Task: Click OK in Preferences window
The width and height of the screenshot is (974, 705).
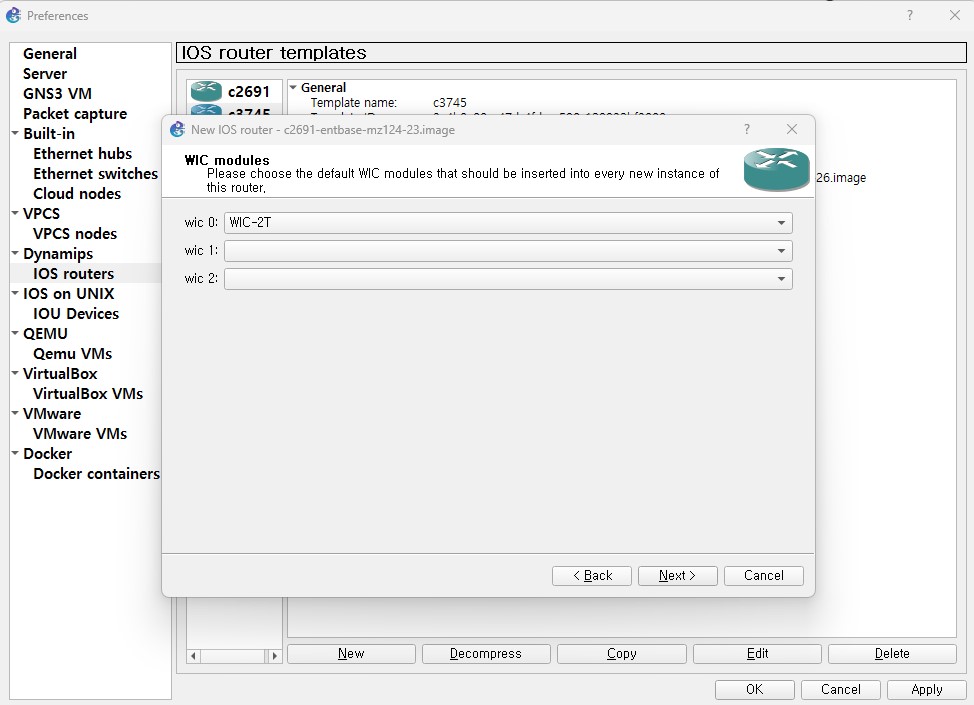Action: click(755, 689)
